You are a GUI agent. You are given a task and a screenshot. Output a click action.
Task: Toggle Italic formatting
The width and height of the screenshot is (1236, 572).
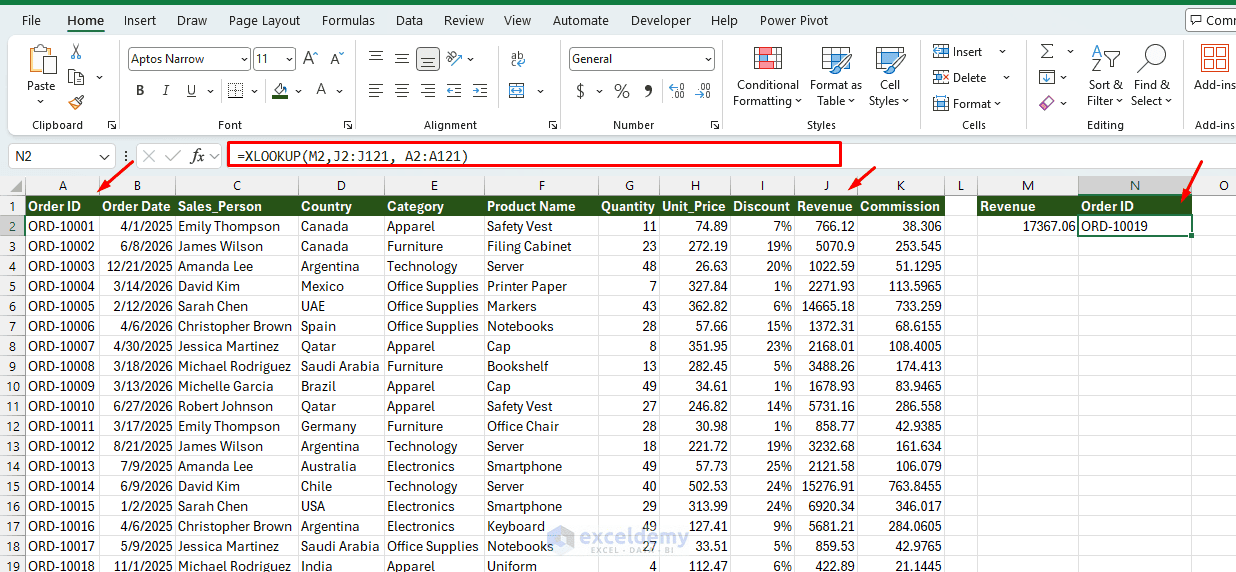coord(167,91)
